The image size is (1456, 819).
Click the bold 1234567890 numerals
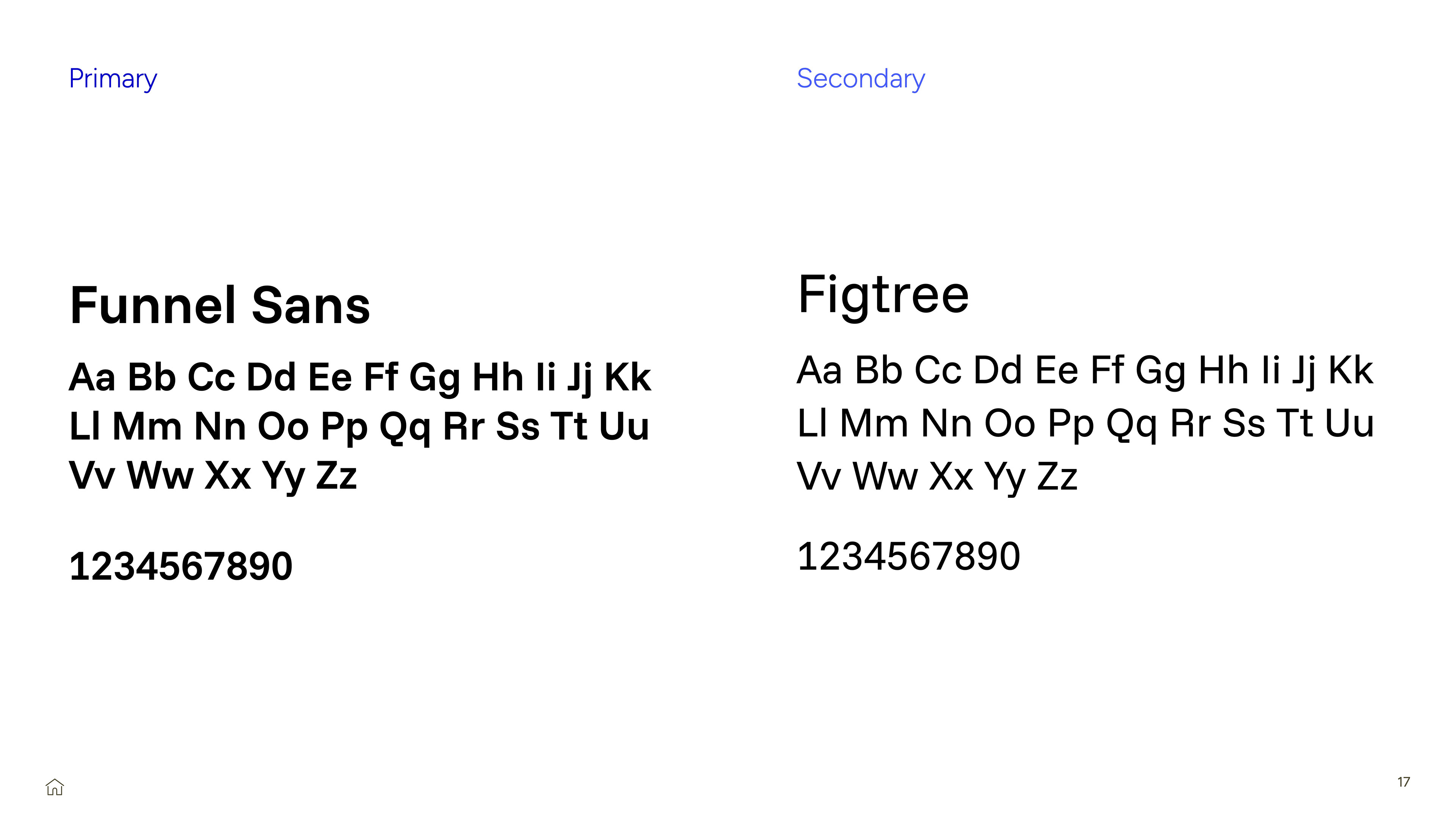click(181, 566)
